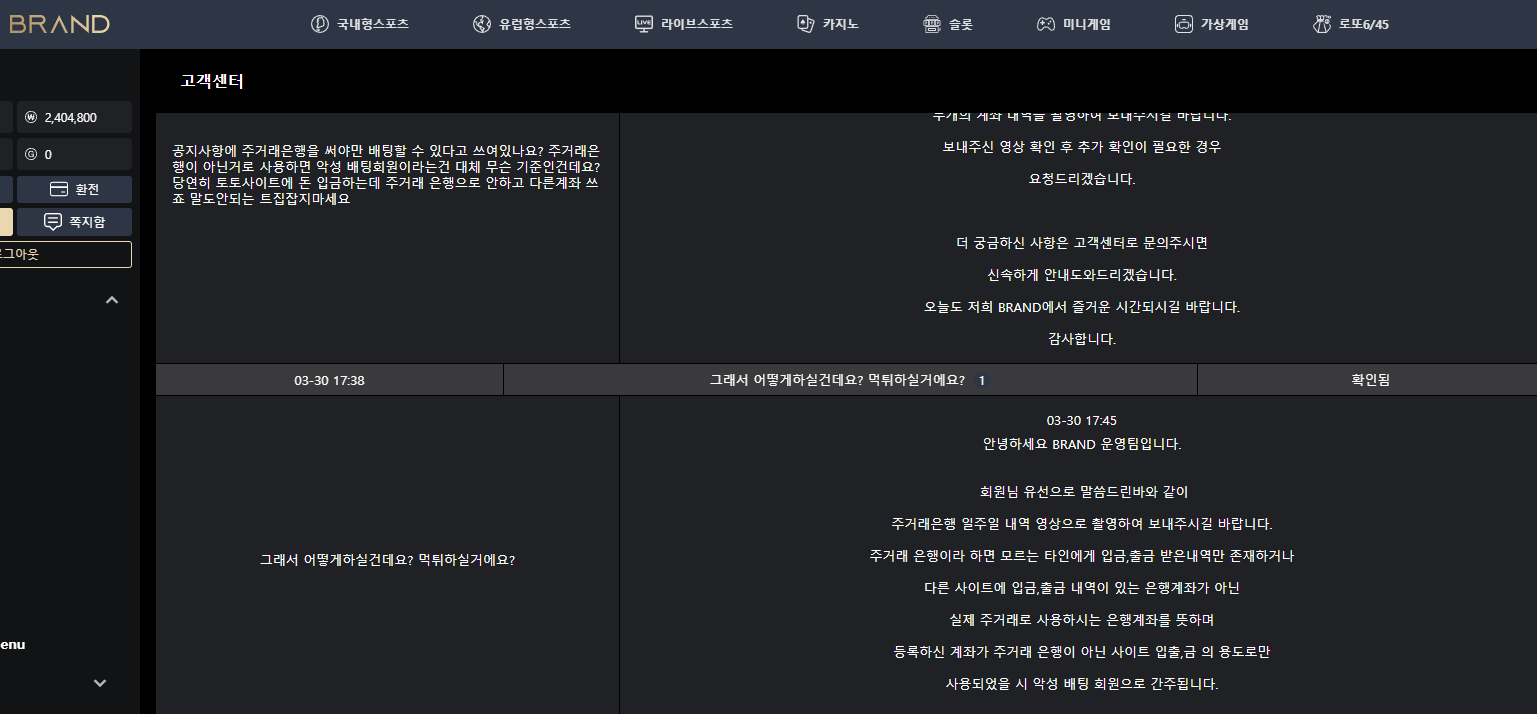Click the gamepad icon for 미니게임

(x=1044, y=24)
